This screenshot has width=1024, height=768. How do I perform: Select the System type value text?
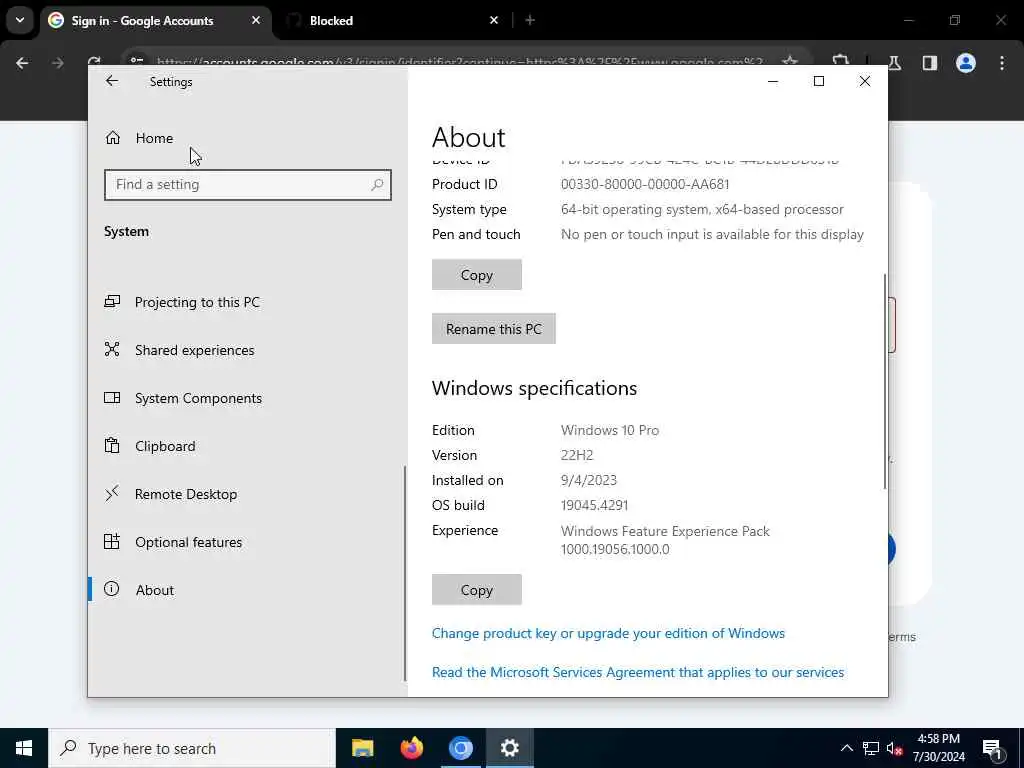[702, 210]
